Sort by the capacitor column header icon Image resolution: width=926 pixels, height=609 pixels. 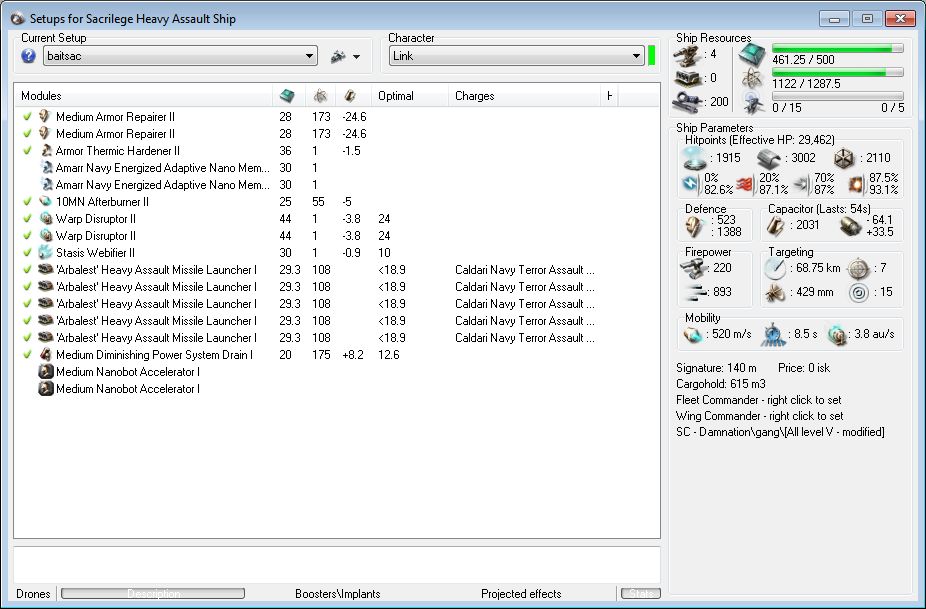tap(350, 96)
